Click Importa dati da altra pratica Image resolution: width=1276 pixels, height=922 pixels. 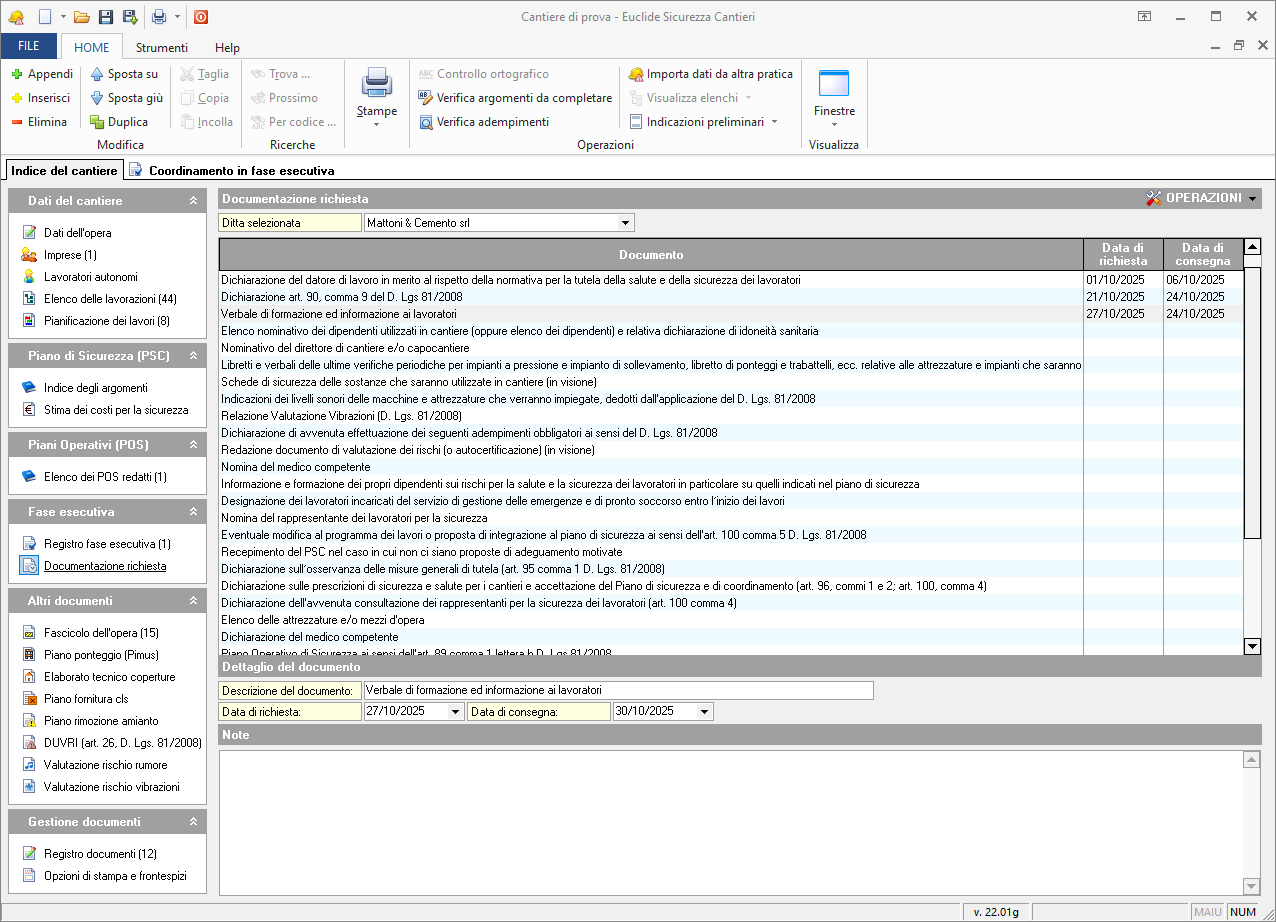(x=719, y=74)
